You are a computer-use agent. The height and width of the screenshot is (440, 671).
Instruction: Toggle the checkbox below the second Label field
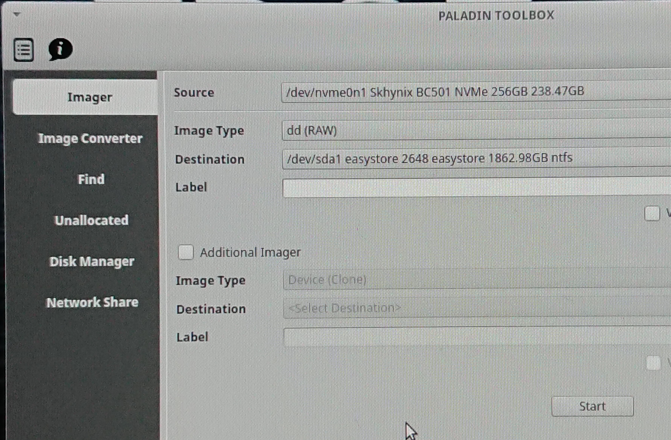point(653,363)
